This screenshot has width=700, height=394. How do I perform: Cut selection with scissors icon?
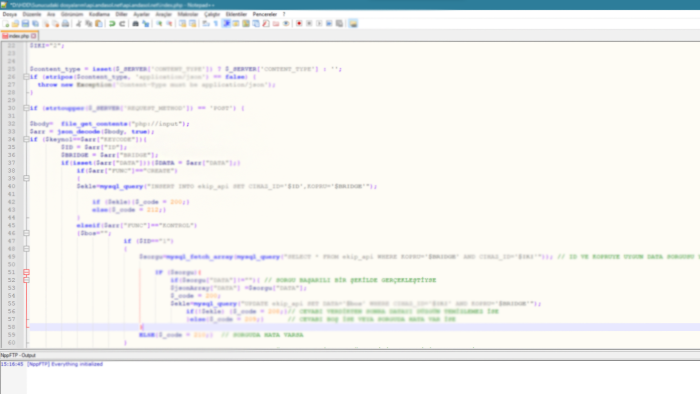tap(79, 23)
